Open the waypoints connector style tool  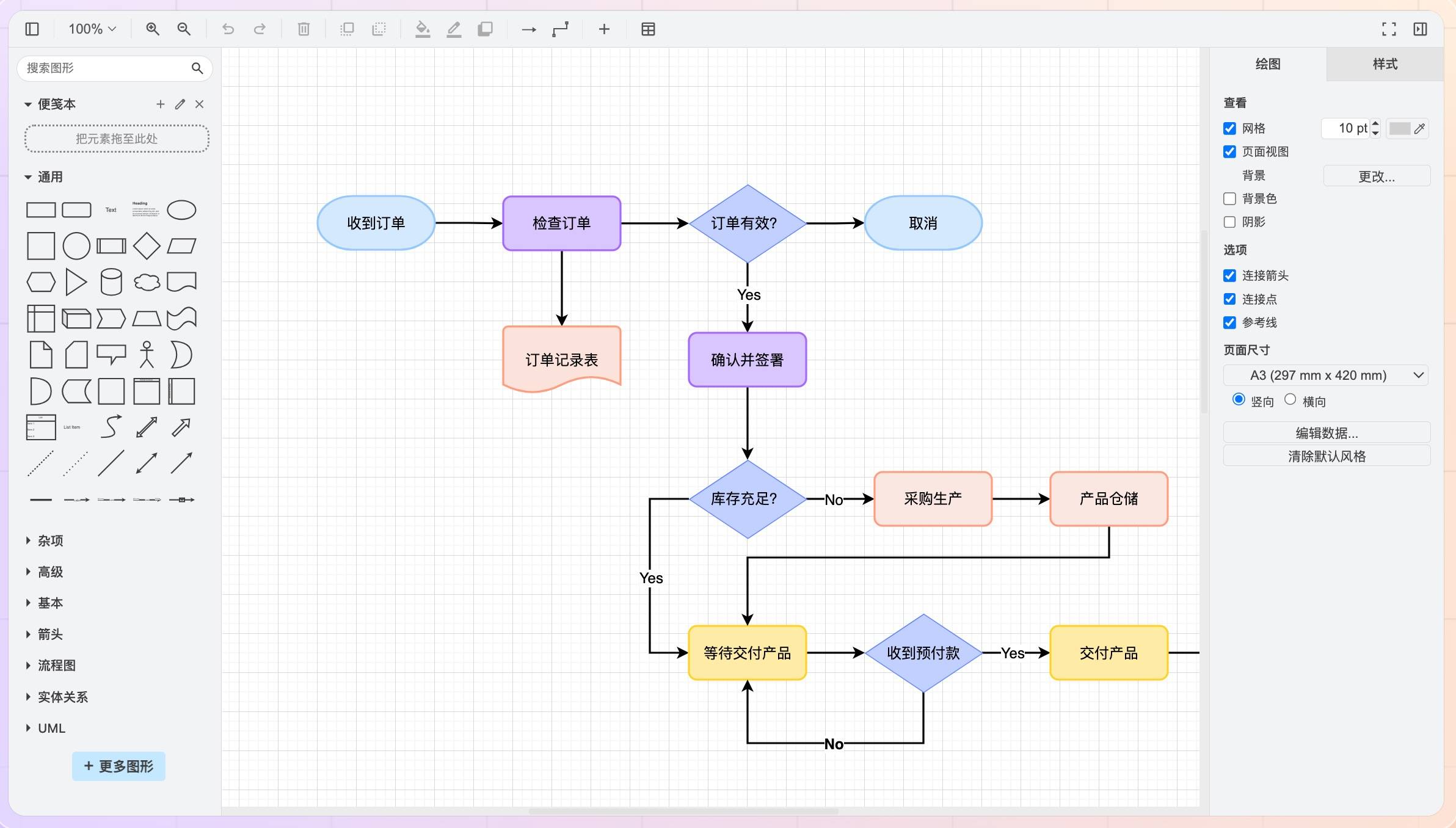click(560, 29)
